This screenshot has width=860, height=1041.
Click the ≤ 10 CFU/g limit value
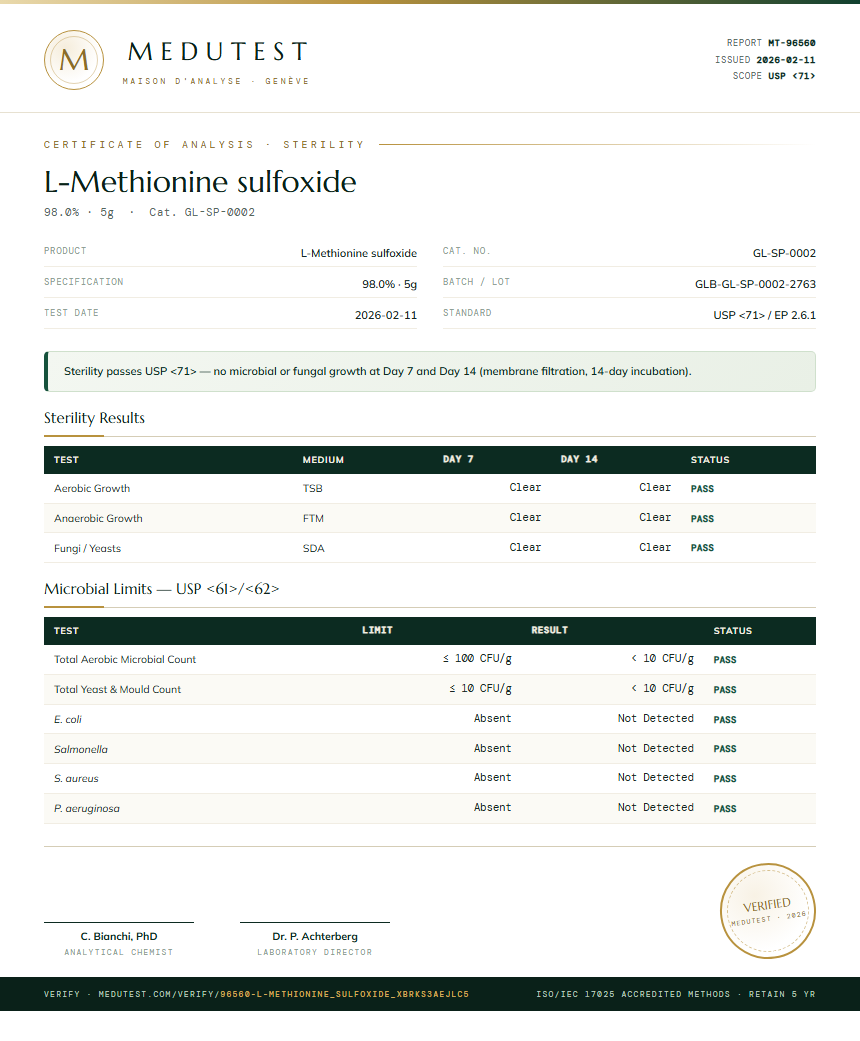(481, 688)
